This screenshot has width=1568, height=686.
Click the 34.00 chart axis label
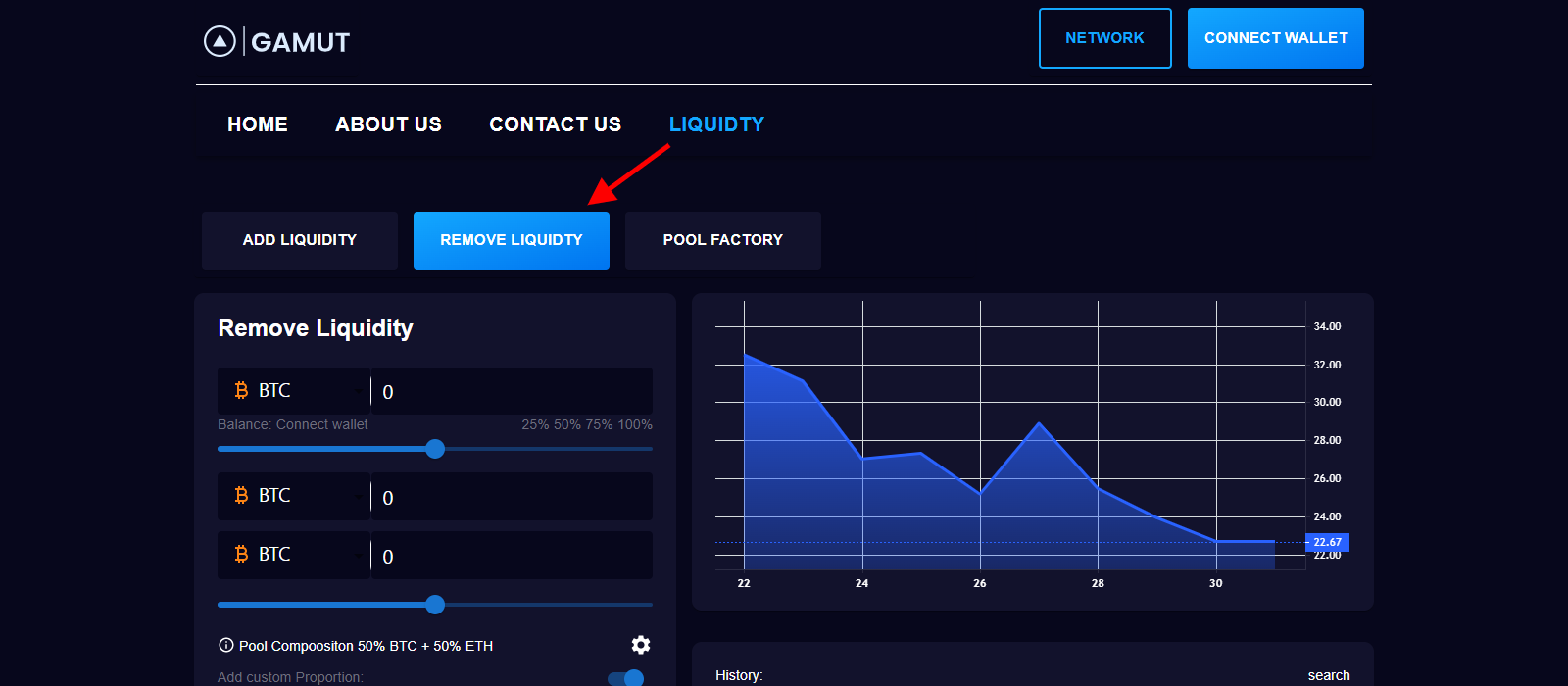[1327, 326]
